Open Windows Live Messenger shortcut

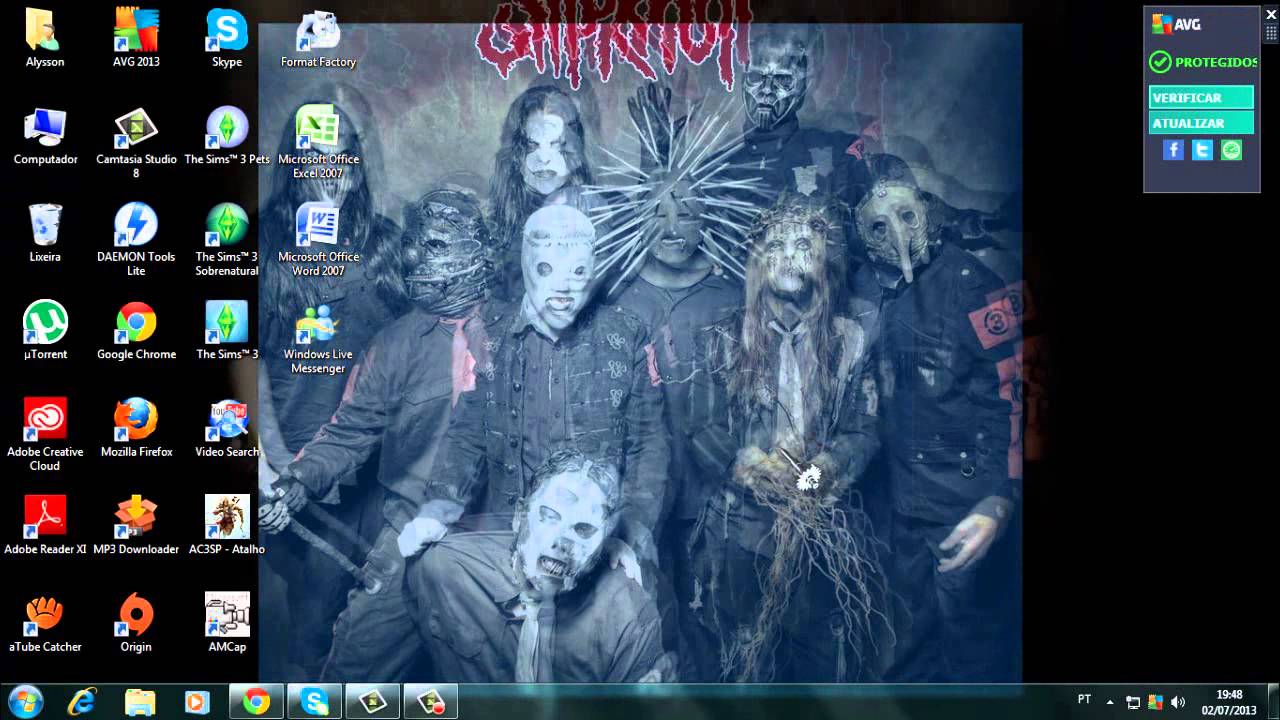[x=318, y=338]
